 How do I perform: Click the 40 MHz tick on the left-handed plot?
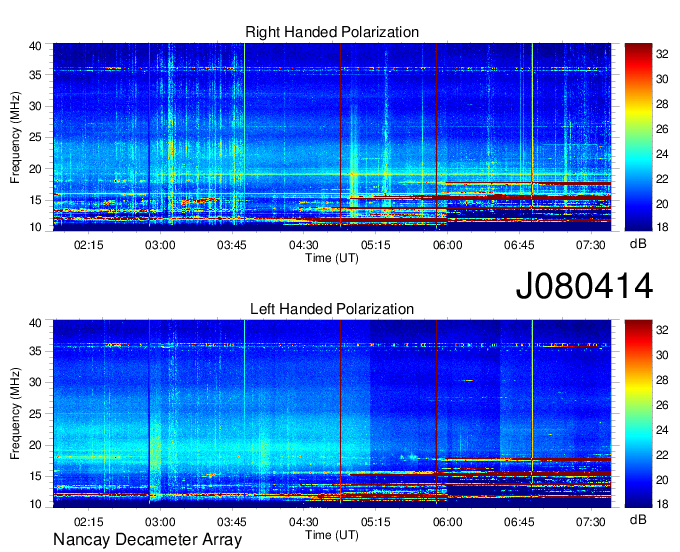[35, 323]
